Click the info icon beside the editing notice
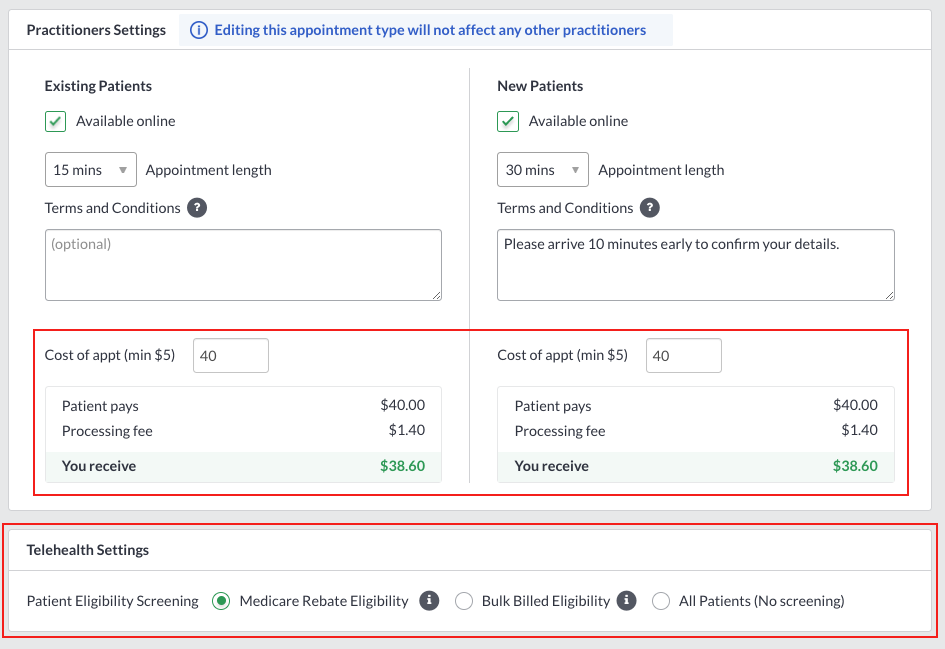The image size is (945, 649). (199, 30)
